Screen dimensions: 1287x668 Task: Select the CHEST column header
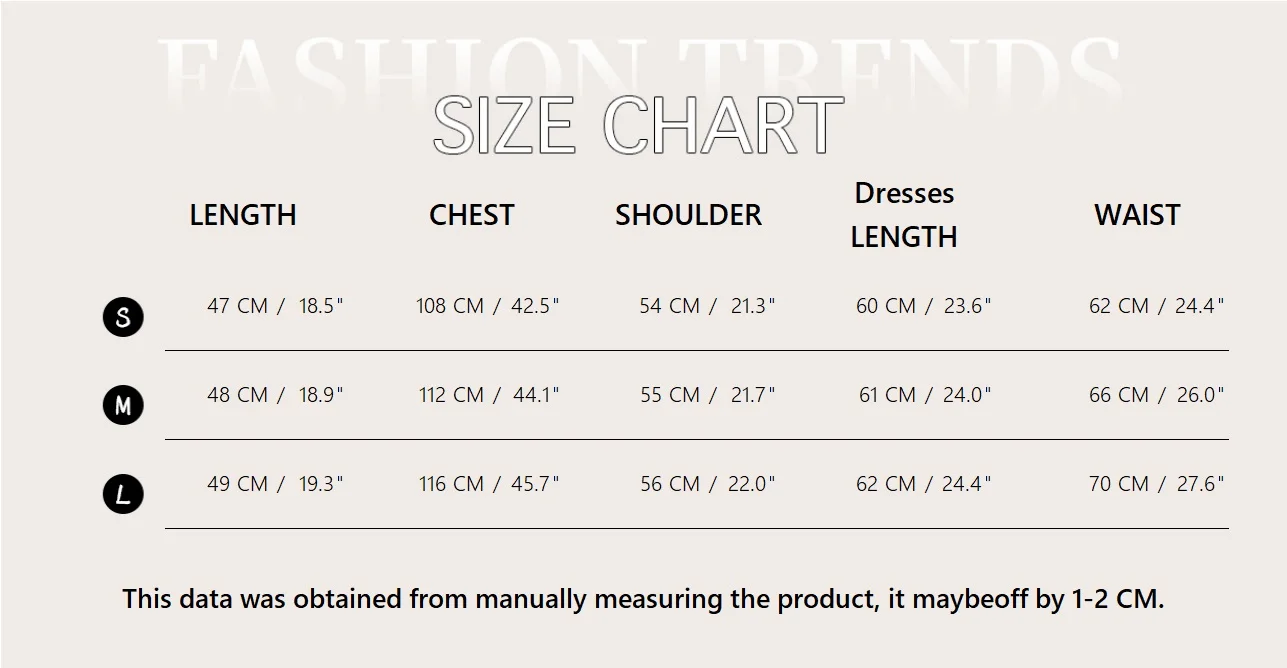[x=471, y=215]
